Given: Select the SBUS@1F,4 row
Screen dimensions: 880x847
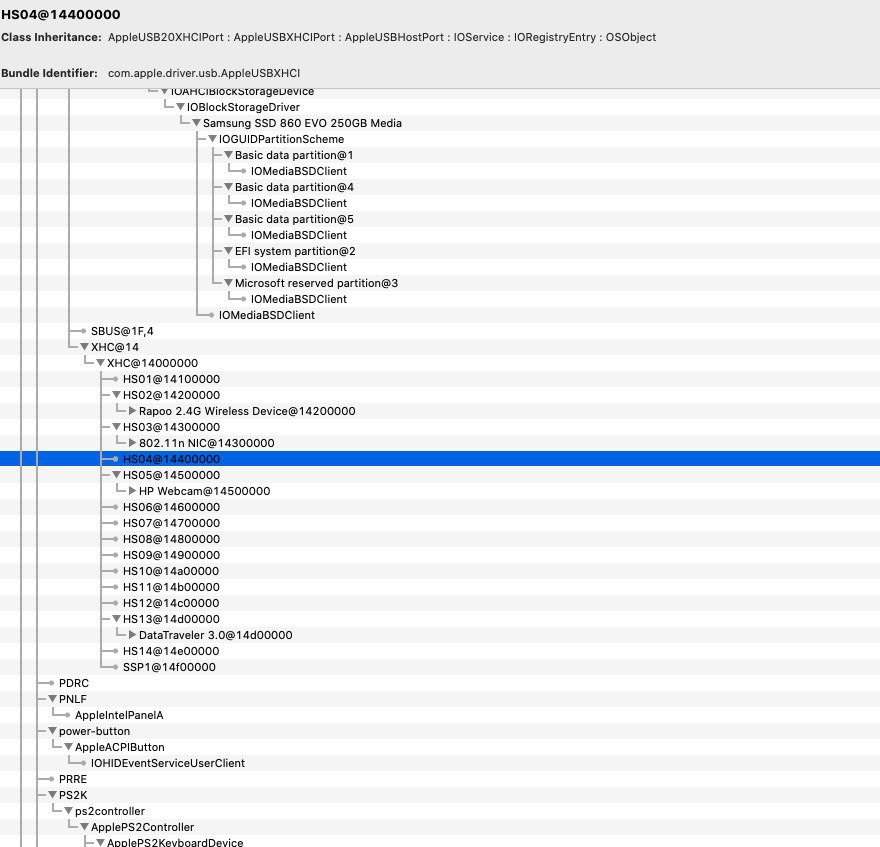Looking at the screenshot, I should tap(440, 331).
